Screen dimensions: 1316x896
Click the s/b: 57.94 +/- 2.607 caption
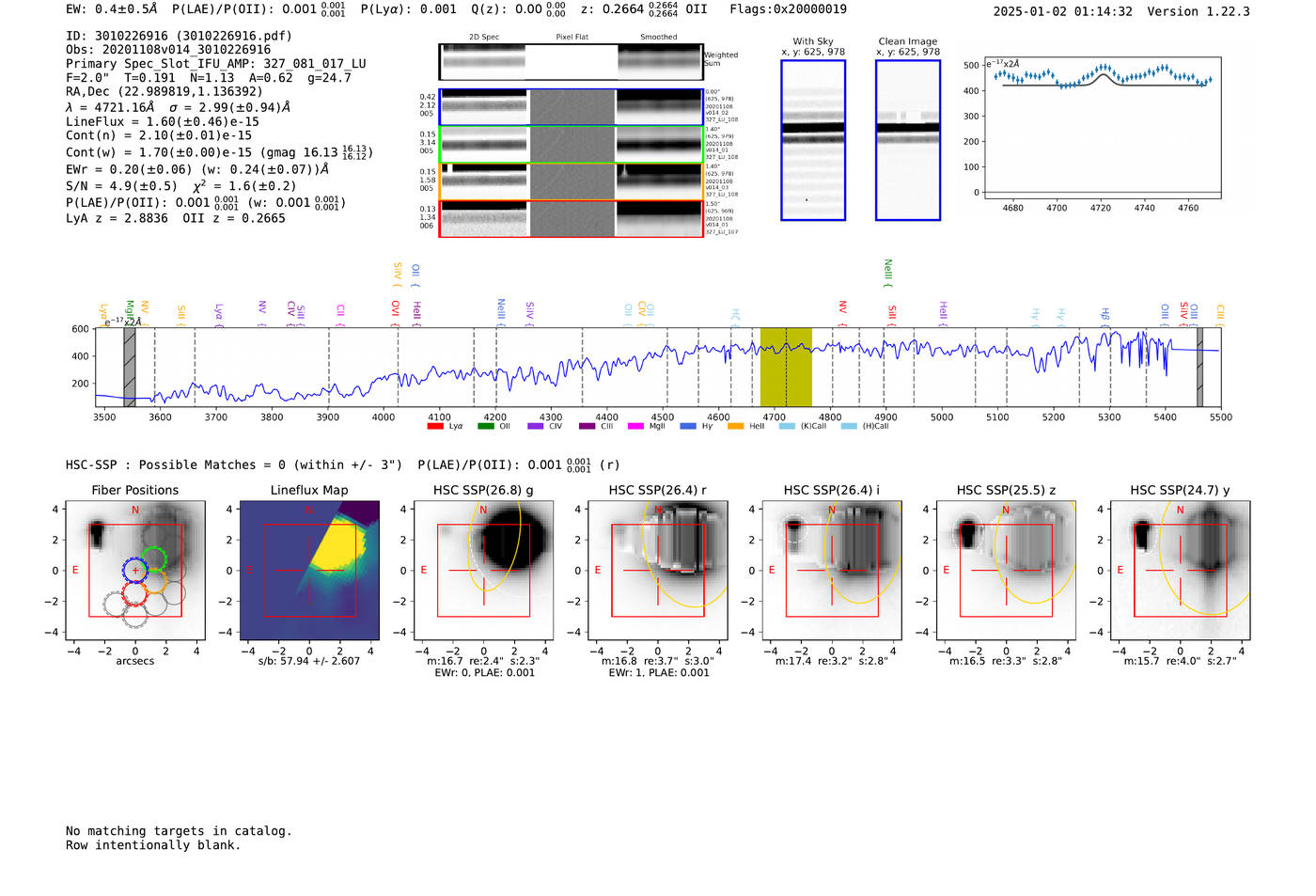[309, 661]
